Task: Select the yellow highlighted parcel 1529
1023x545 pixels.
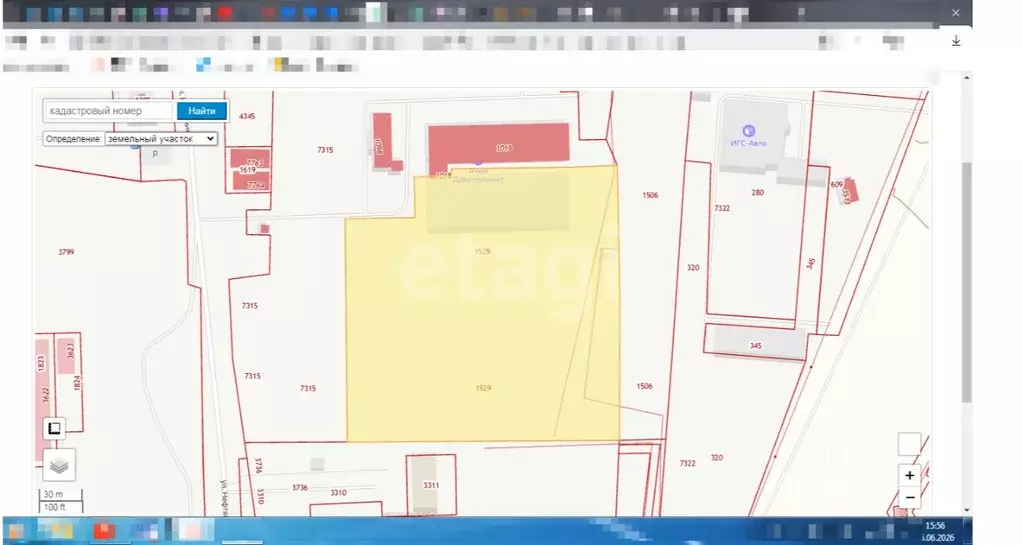Action: click(483, 326)
